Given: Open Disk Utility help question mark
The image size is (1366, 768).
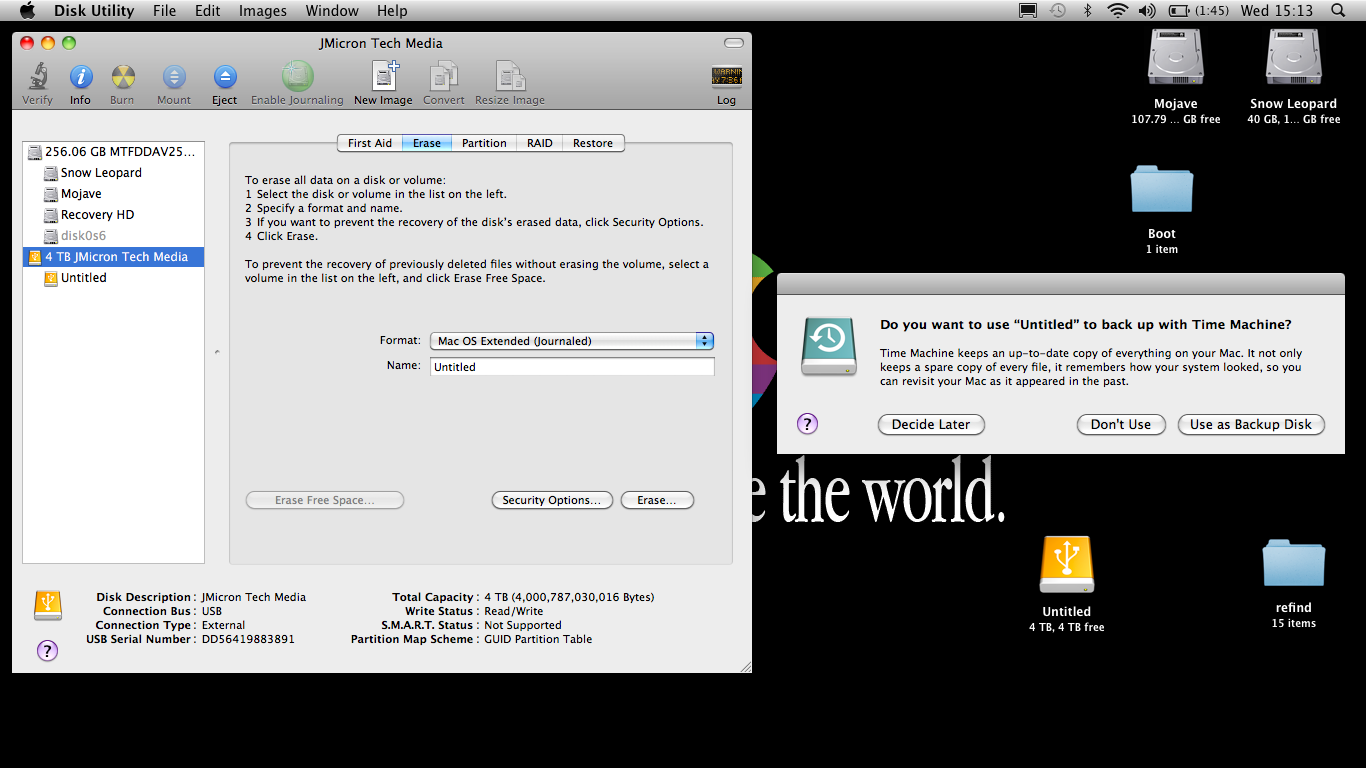Looking at the screenshot, I should [47, 650].
